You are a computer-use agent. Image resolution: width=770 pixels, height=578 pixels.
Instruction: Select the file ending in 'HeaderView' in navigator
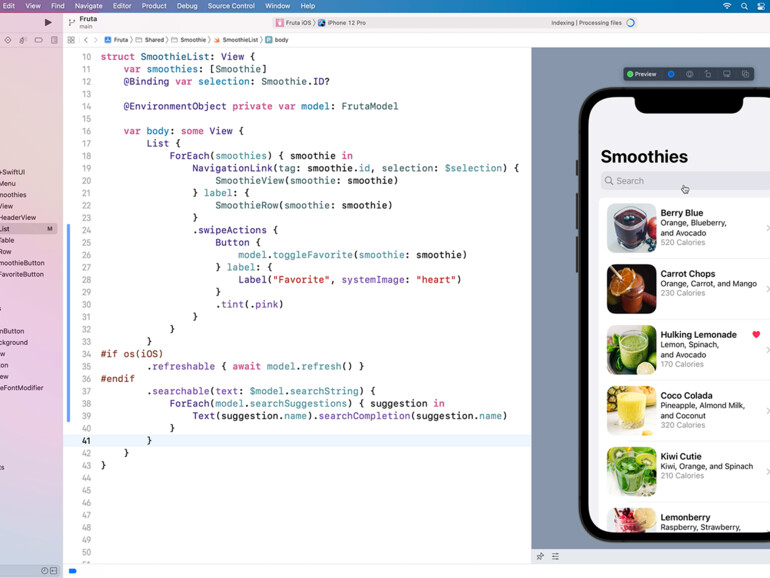tap(18, 218)
